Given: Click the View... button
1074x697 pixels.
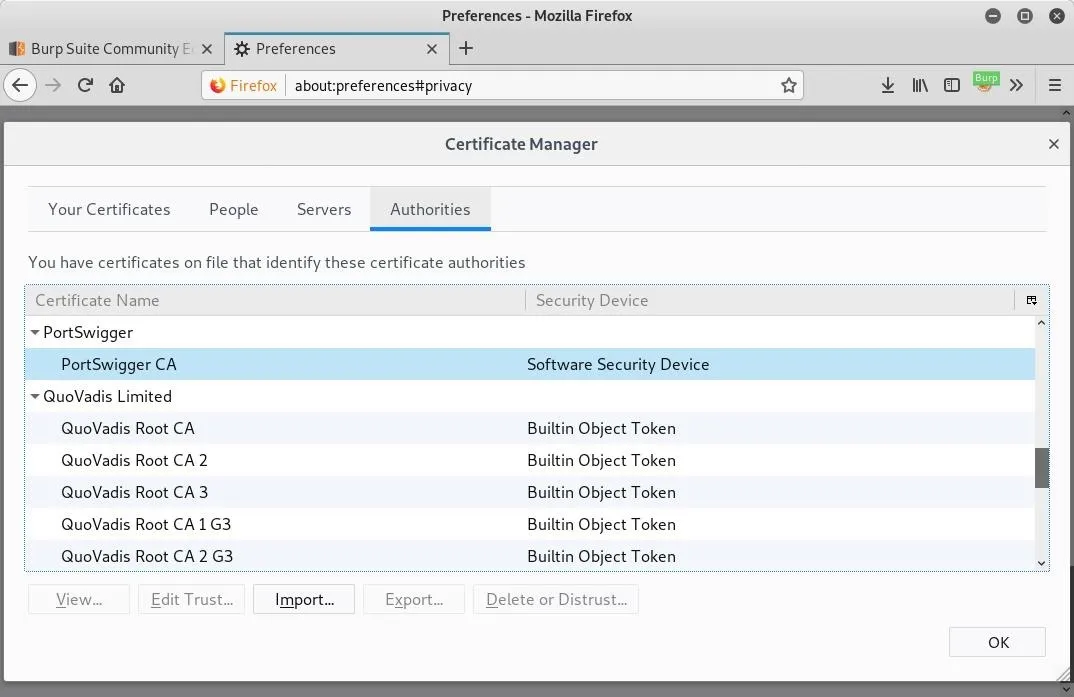Looking at the screenshot, I should click(79, 599).
